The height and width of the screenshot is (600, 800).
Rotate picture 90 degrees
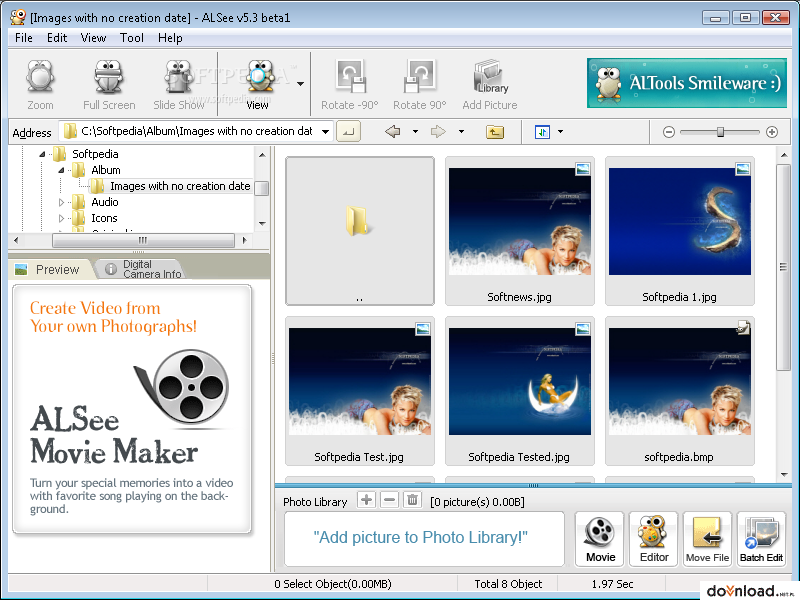tap(419, 85)
